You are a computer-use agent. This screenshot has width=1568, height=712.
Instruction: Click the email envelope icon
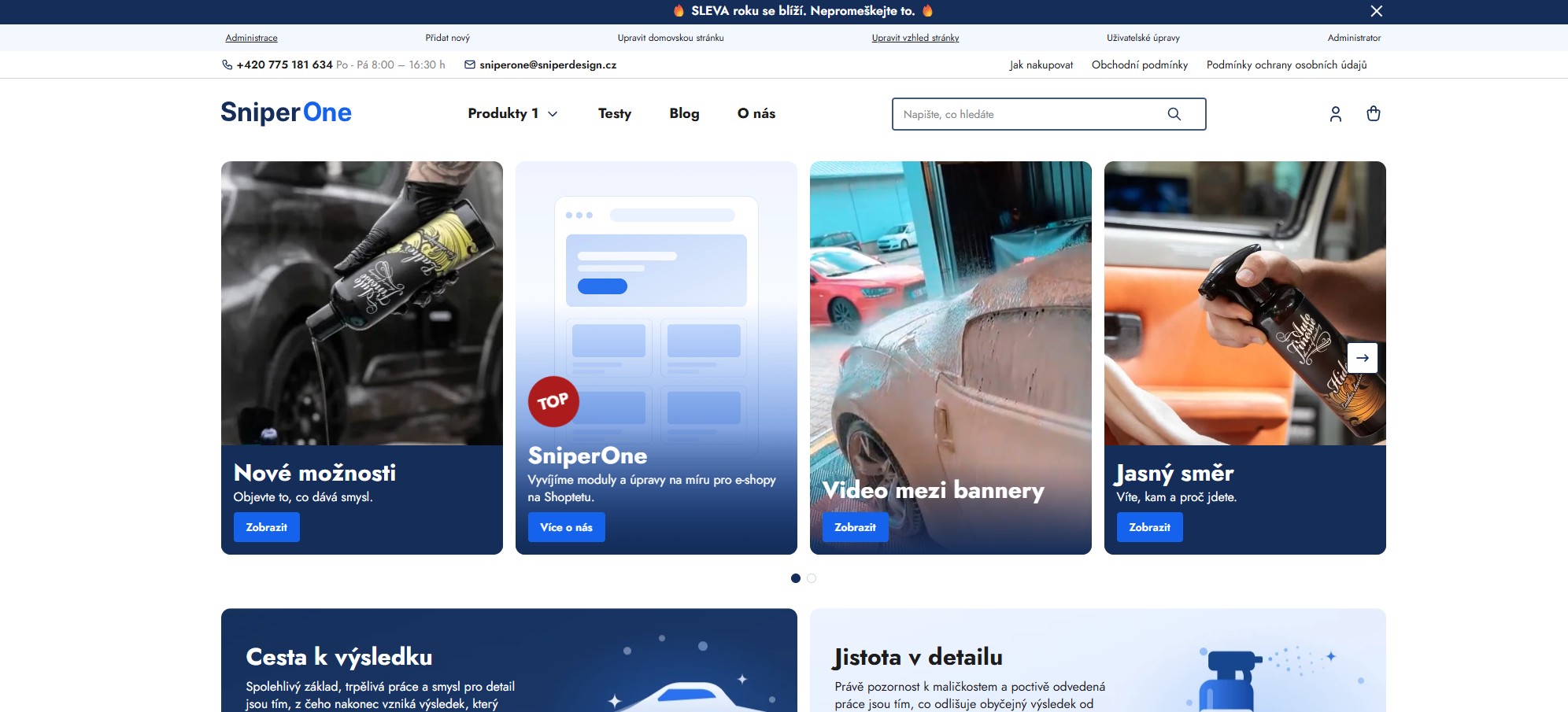pyautogui.click(x=470, y=65)
